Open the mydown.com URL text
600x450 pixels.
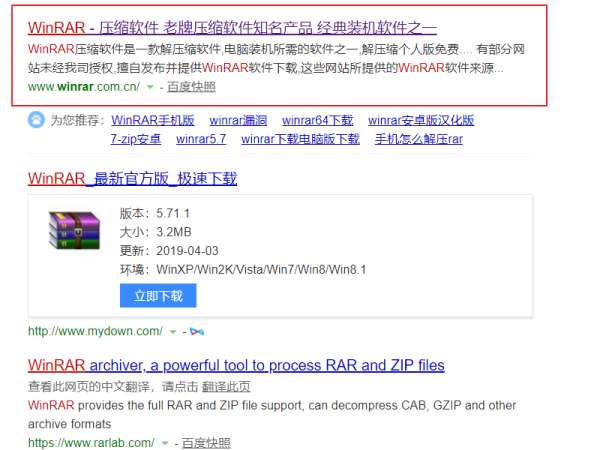pyautogui.click(x=95, y=331)
